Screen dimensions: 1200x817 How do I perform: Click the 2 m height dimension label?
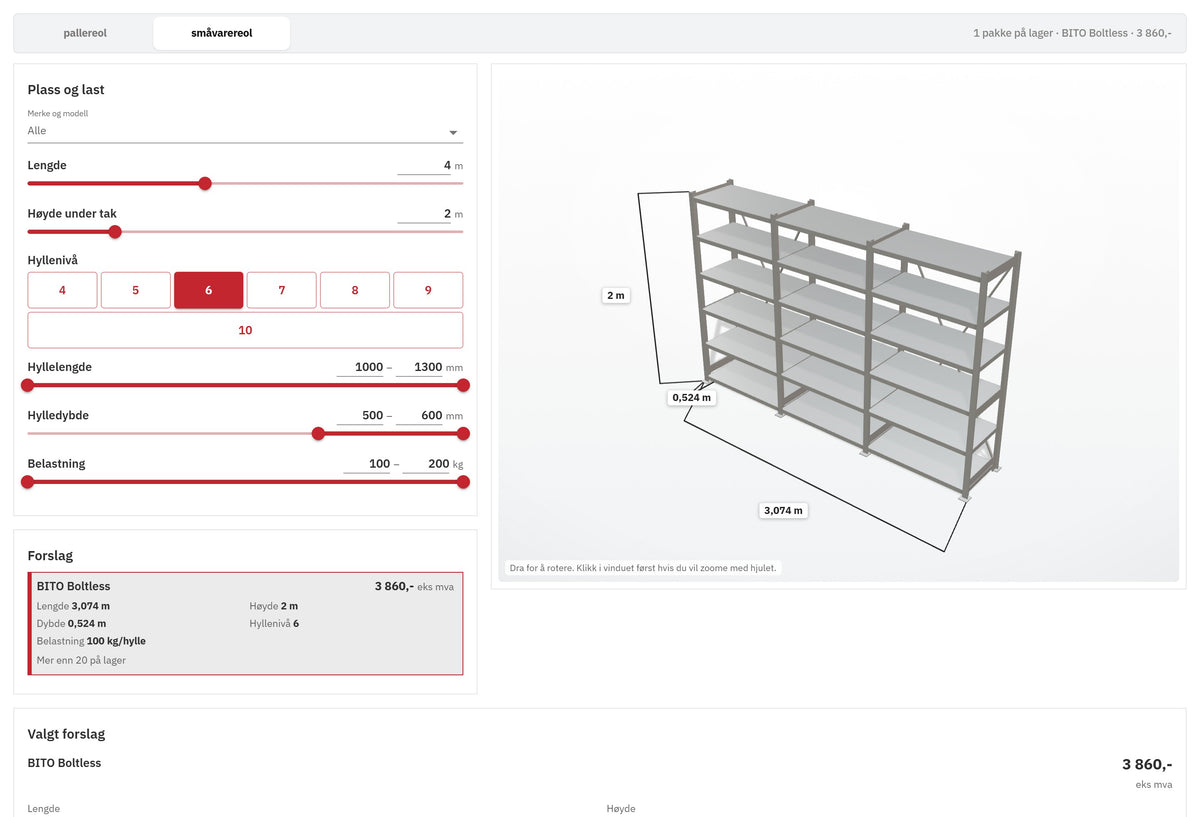coord(615,295)
